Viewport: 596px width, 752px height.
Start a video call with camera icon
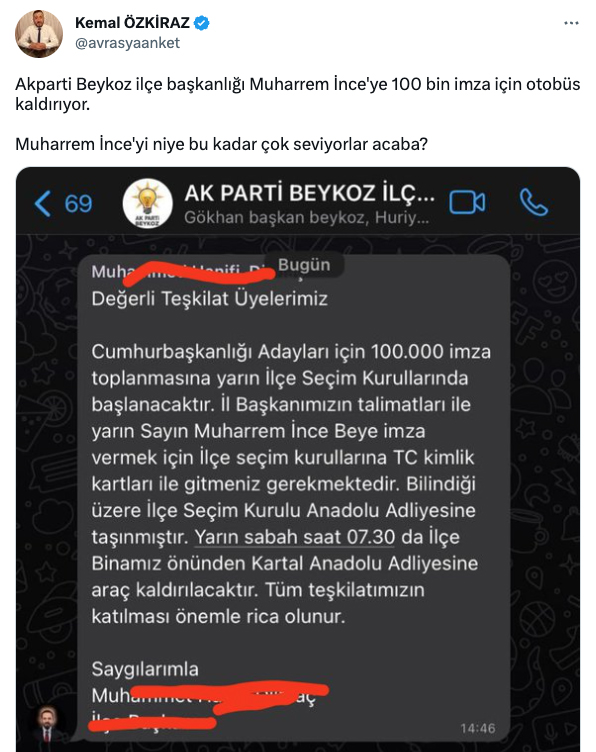(x=467, y=202)
